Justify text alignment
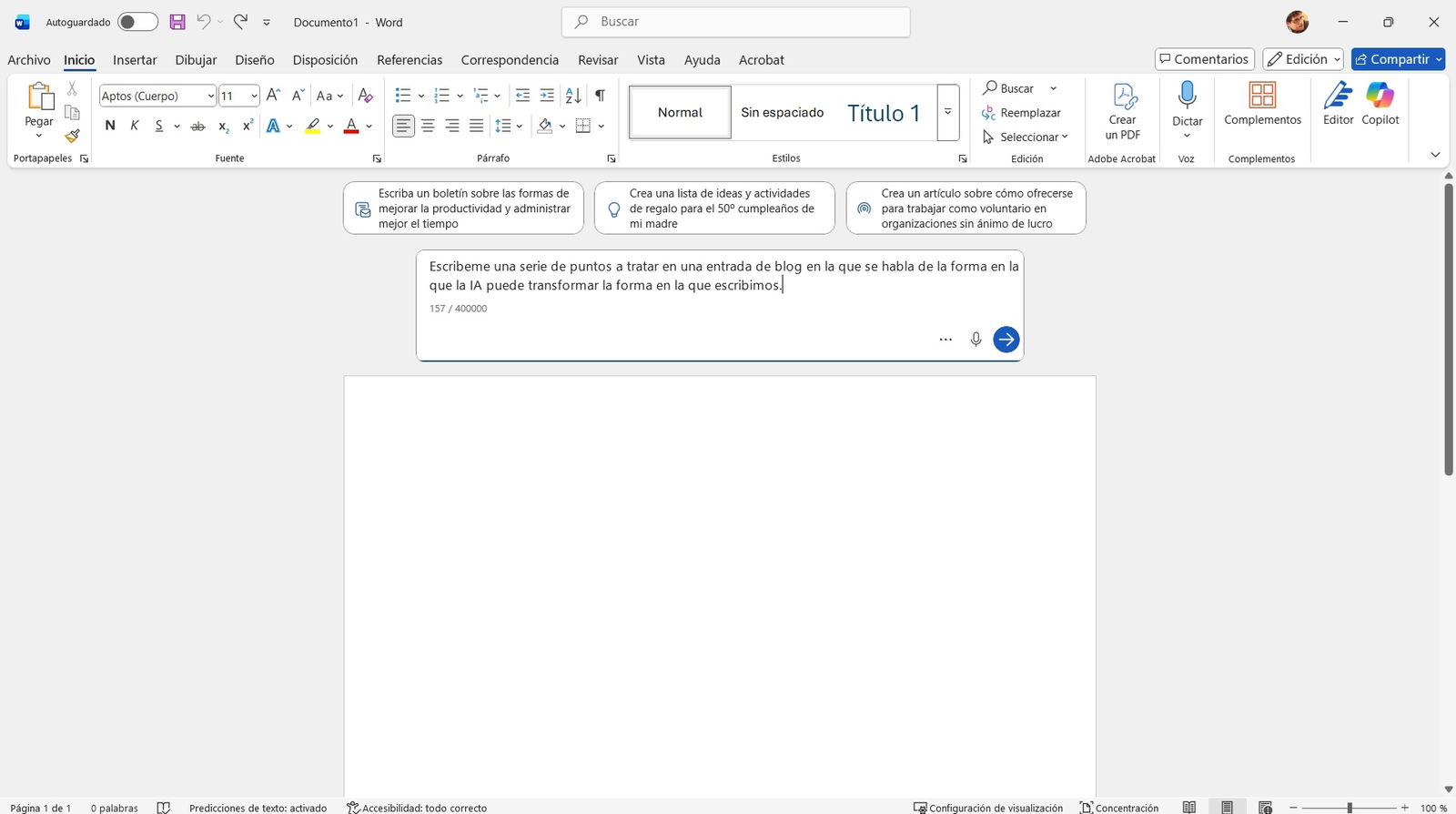 click(x=477, y=127)
